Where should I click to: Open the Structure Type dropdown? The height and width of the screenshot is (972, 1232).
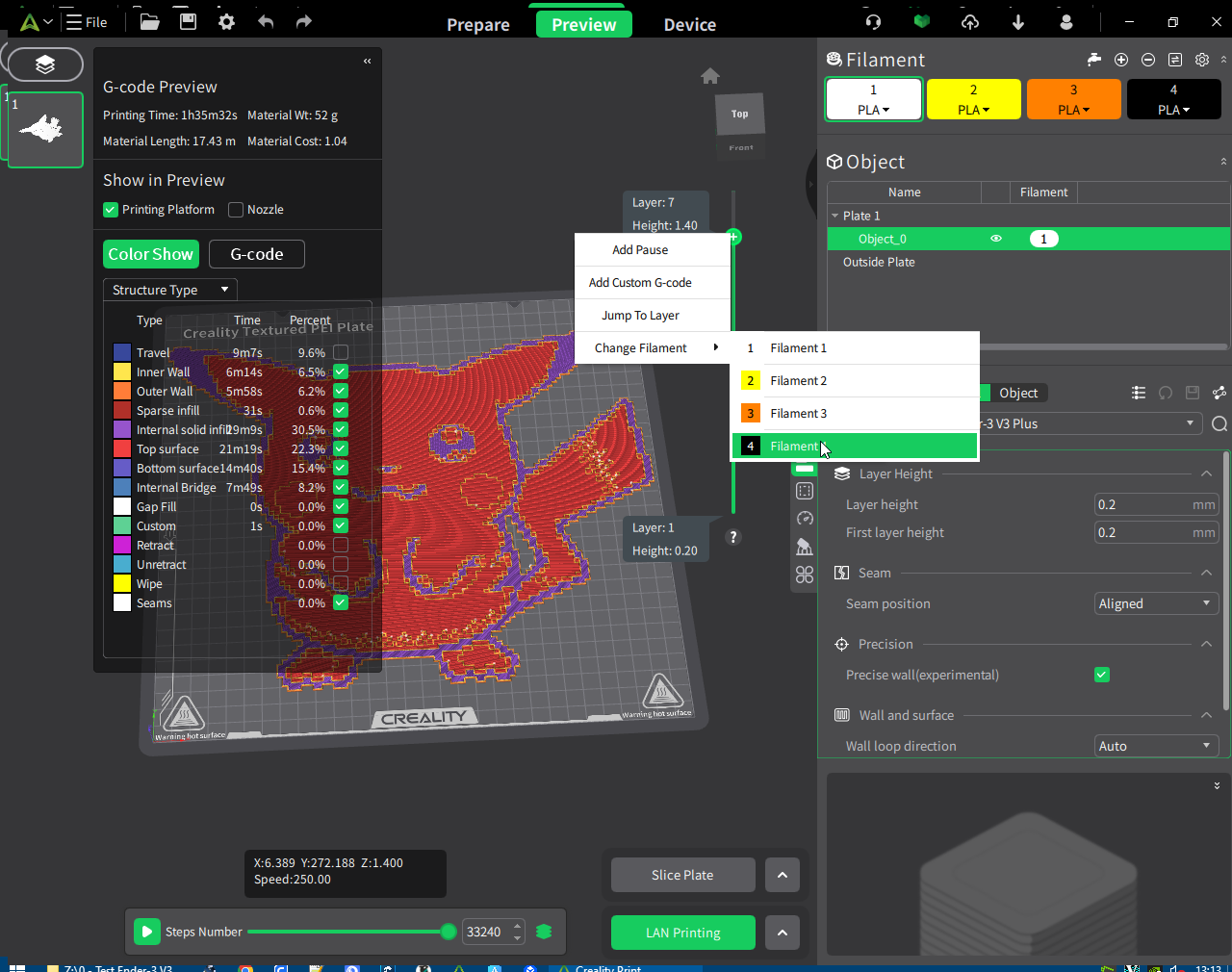[x=170, y=290]
